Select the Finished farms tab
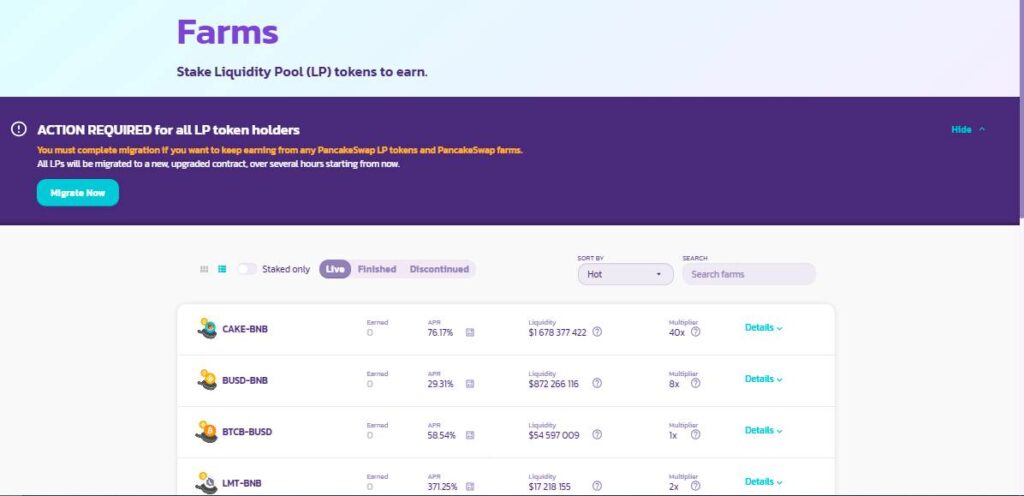 (377, 269)
